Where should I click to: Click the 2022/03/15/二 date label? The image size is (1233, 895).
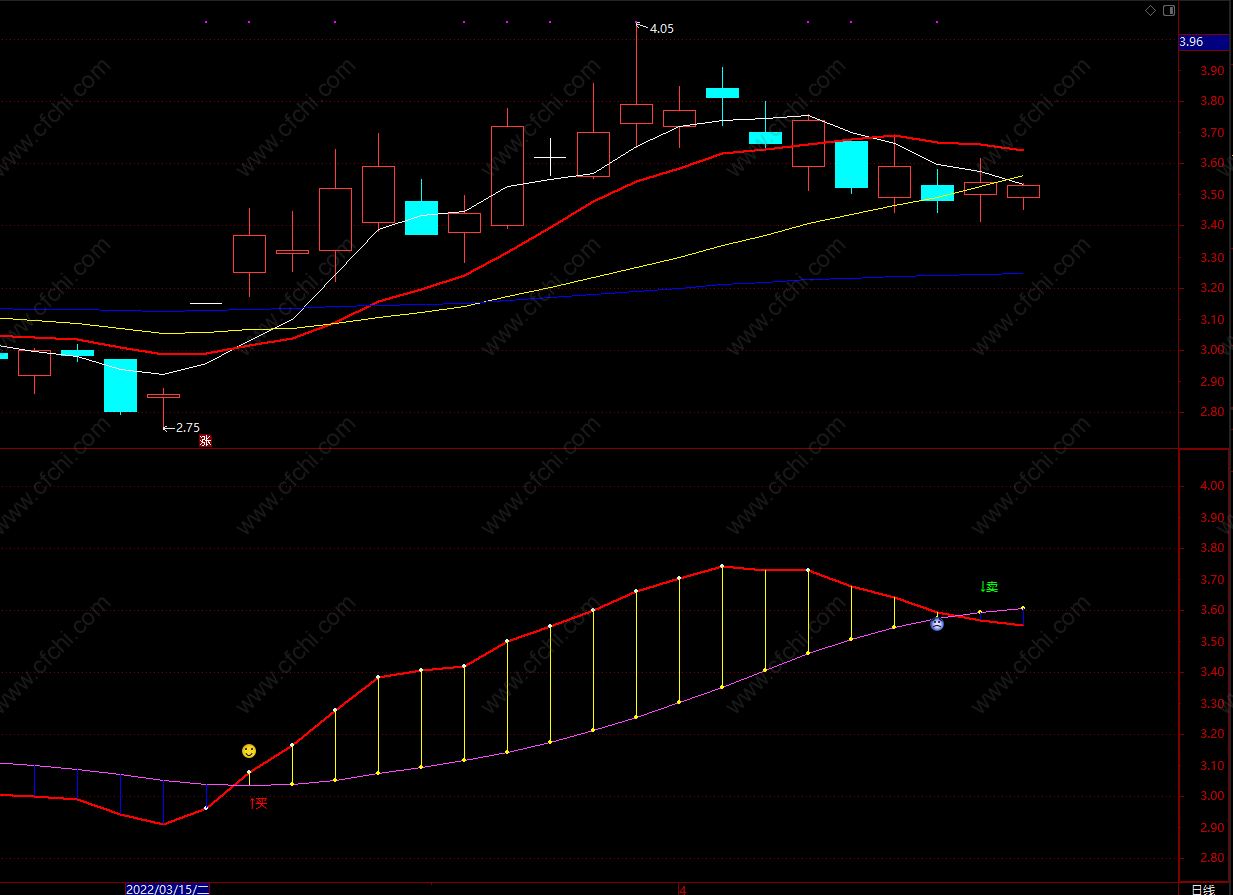click(168, 889)
